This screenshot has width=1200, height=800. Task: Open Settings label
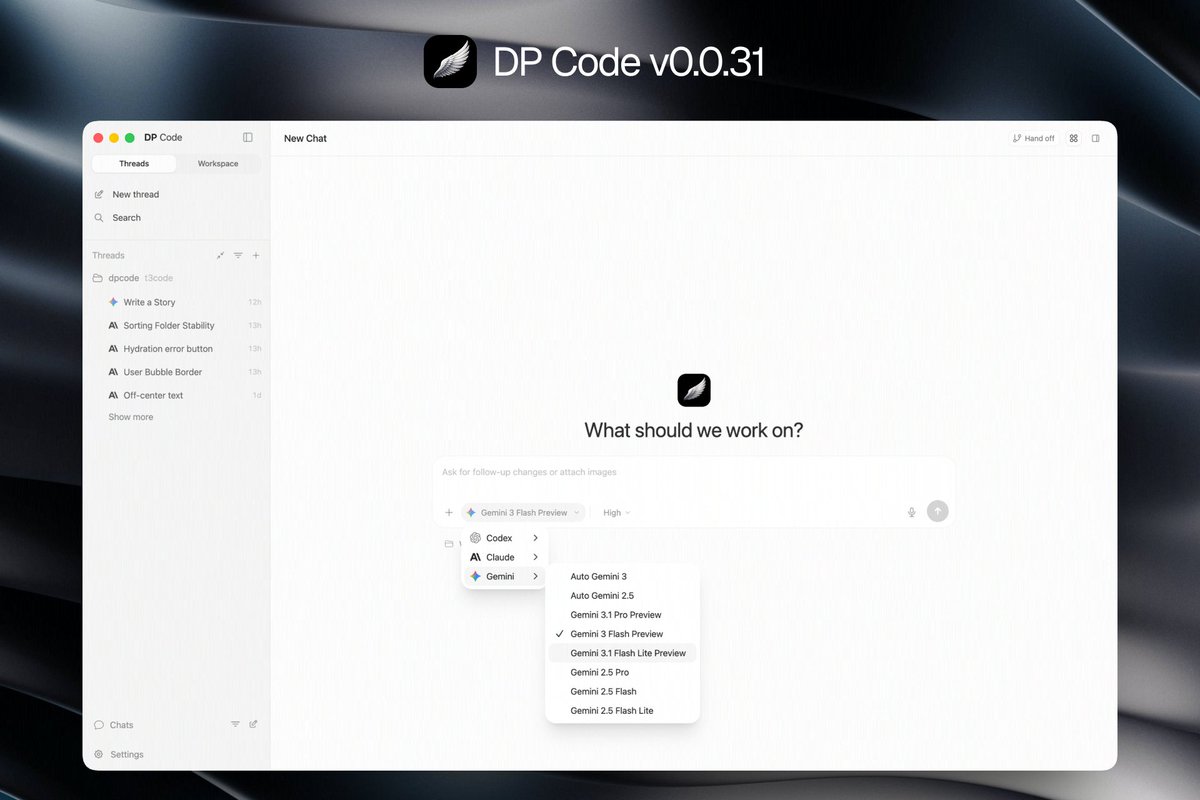pos(127,754)
